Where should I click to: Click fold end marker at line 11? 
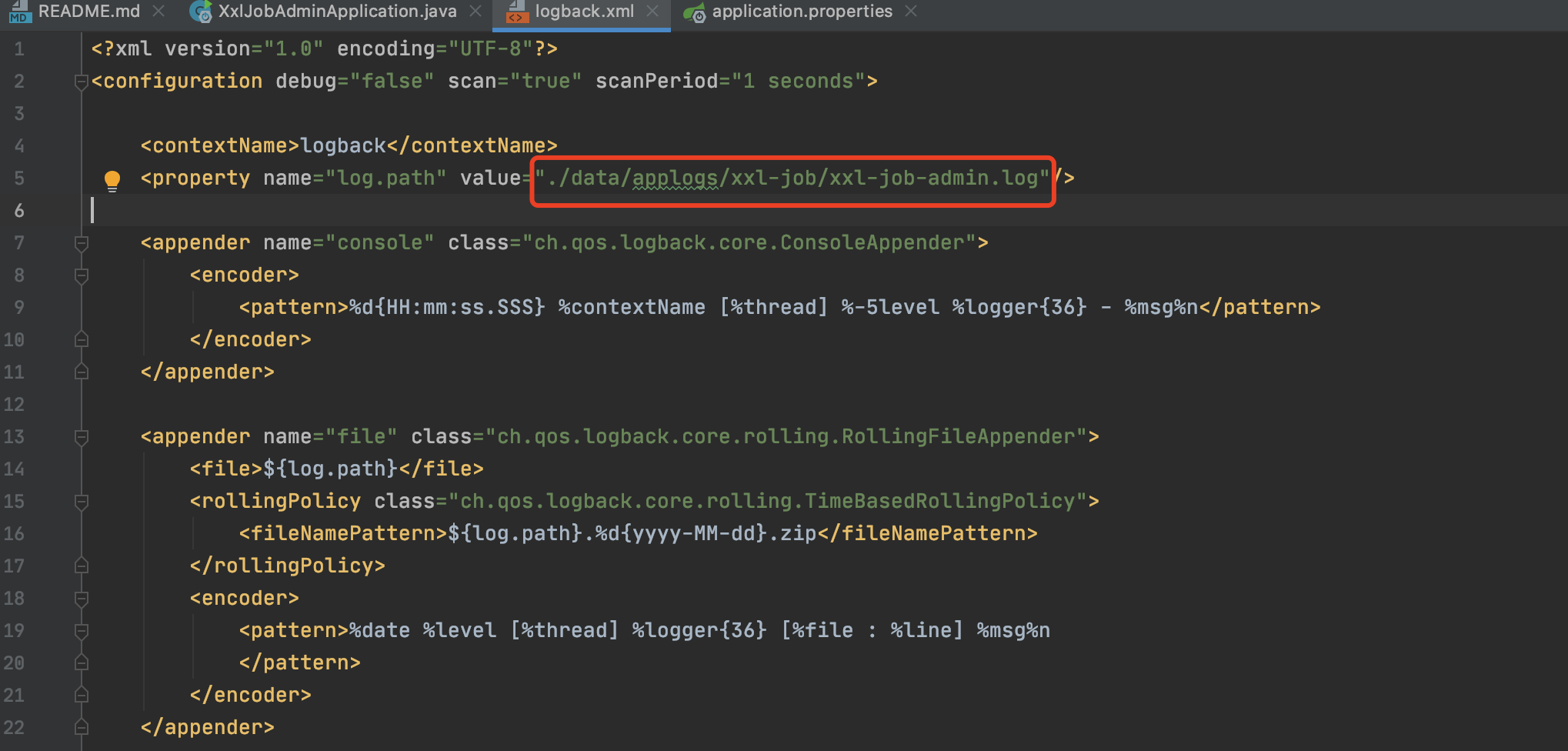[82, 372]
